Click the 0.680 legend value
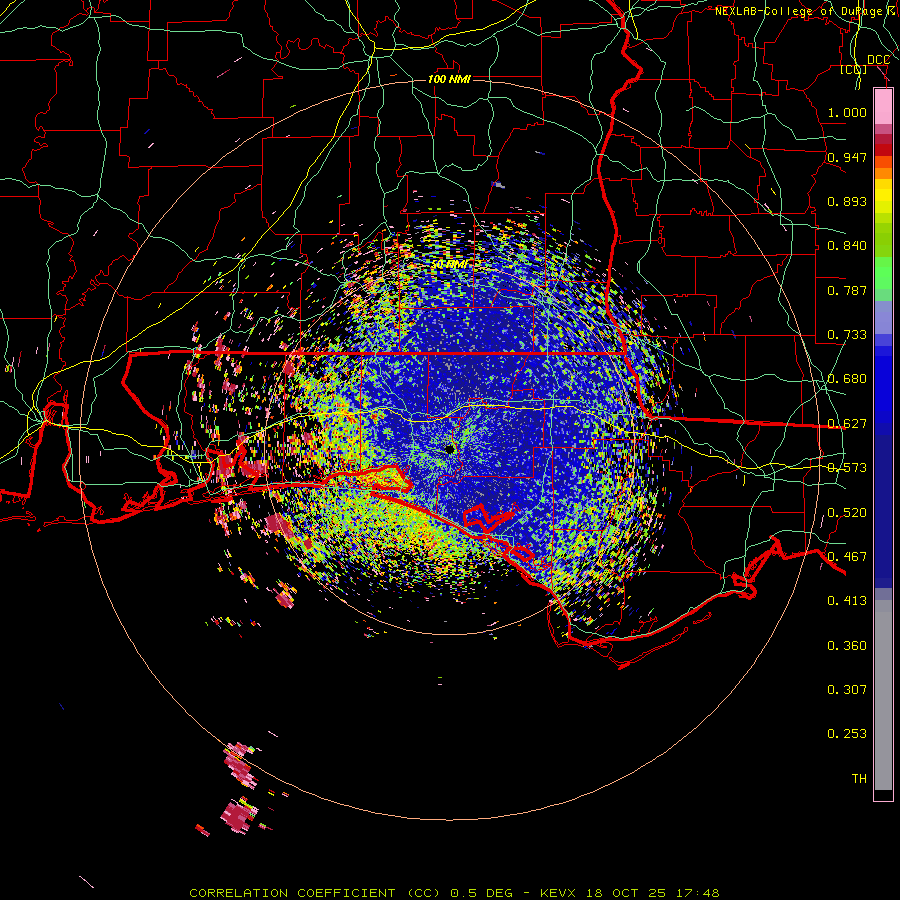Viewport: 900px width, 900px height. pyautogui.click(x=847, y=379)
